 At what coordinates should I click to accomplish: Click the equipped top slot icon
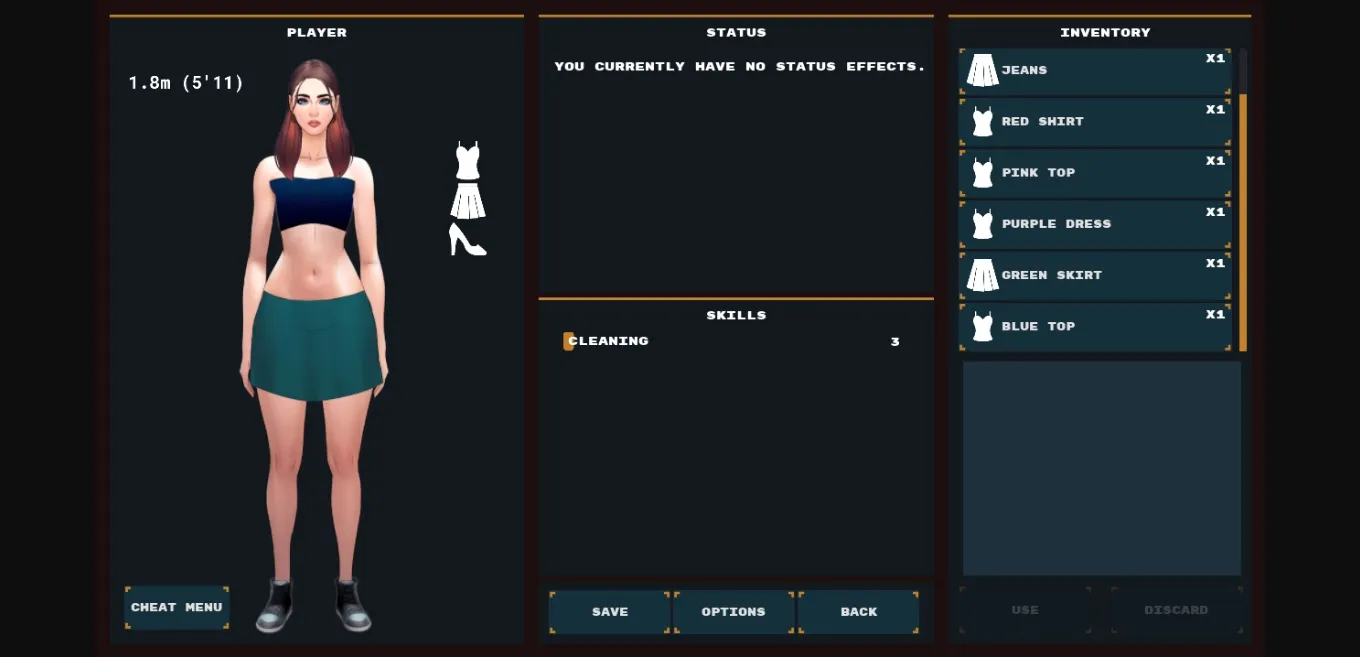(466, 158)
